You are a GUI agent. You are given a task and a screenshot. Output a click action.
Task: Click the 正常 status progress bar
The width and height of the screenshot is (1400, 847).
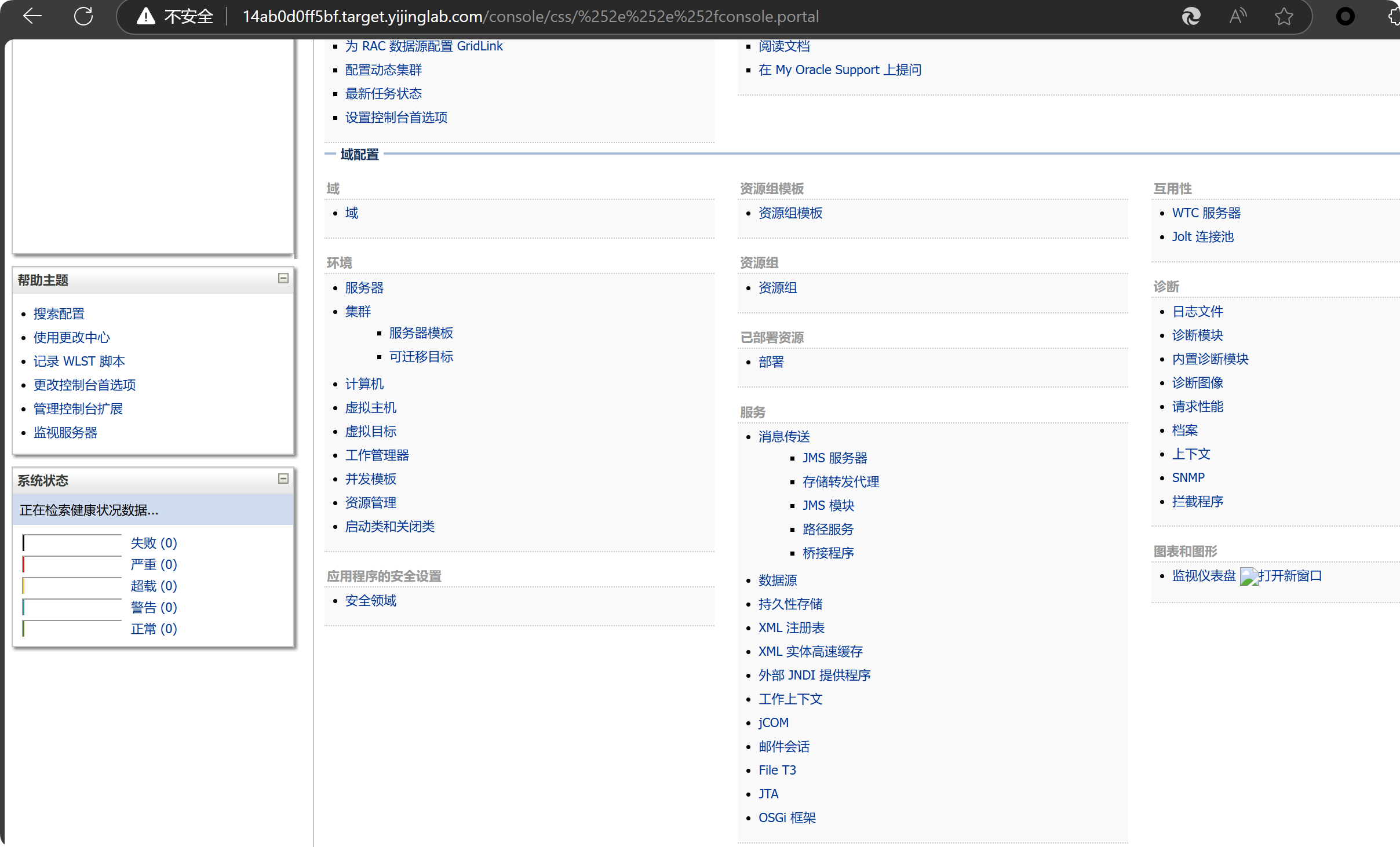point(72,629)
